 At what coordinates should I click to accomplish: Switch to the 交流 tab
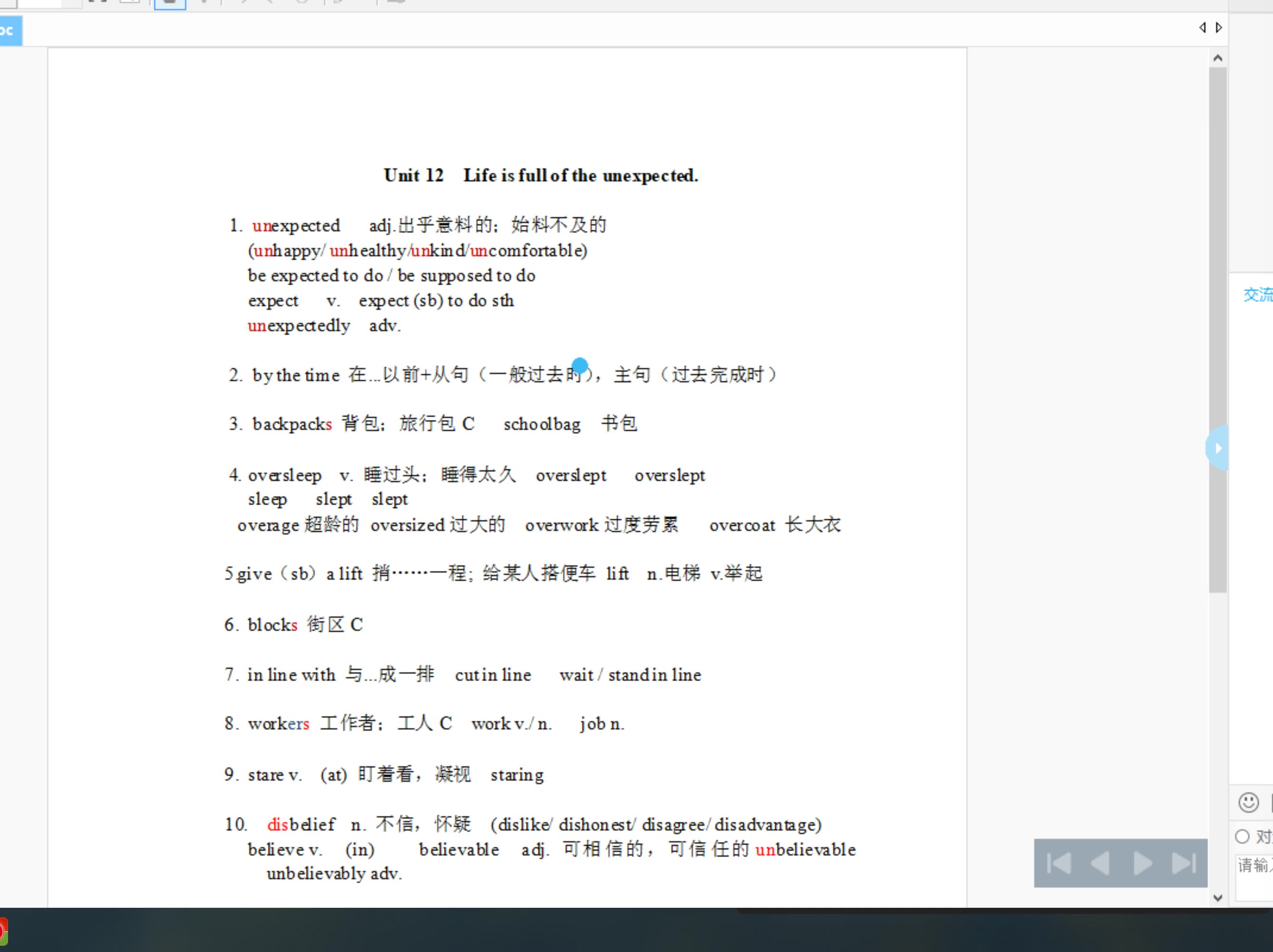(1258, 294)
